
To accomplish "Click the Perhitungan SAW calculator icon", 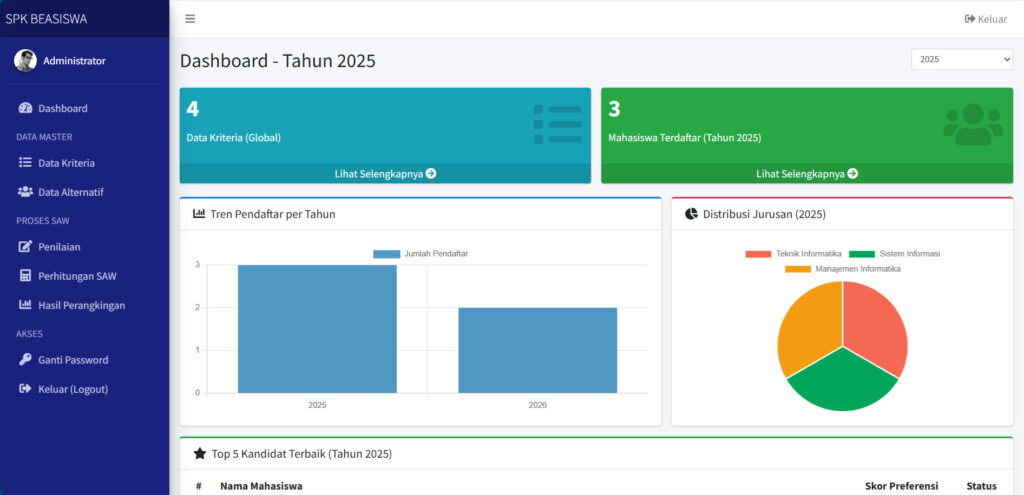I will (x=26, y=276).
